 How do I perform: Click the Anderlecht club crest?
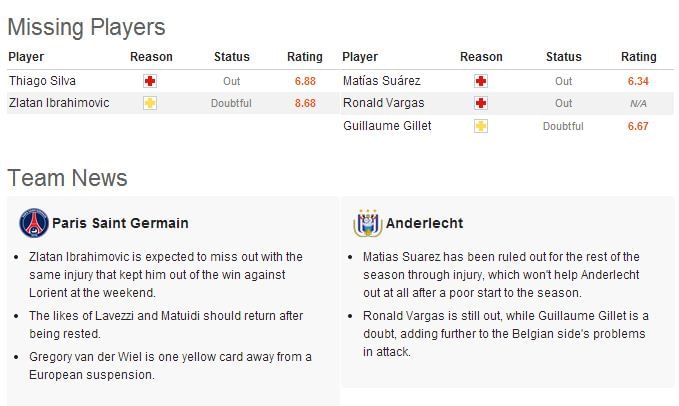pos(366,223)
